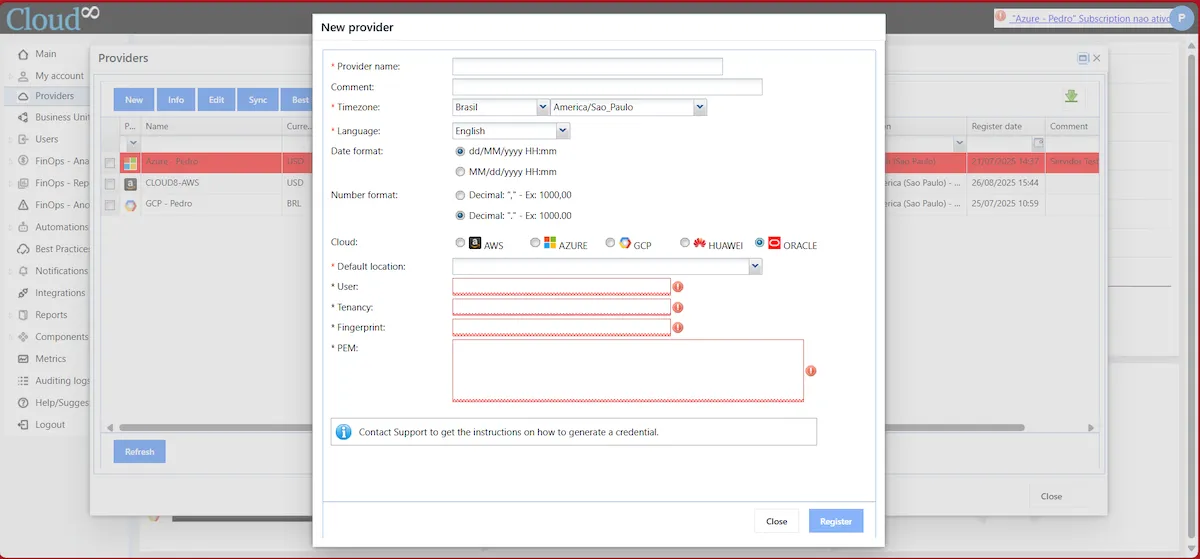Click the CLOUD8-AWS provider Amazon icon
The width and height of the screenshot is (1200, 559).
(130, 184)
